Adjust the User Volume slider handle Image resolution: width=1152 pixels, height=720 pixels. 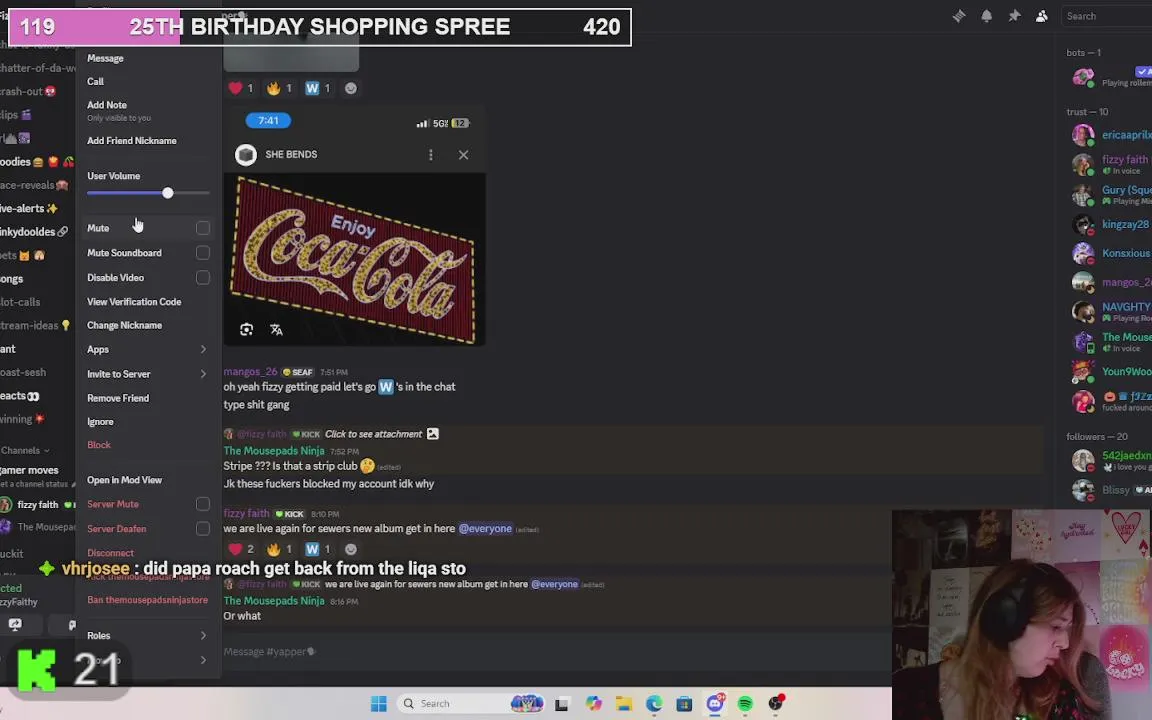(x=168, y=193)
